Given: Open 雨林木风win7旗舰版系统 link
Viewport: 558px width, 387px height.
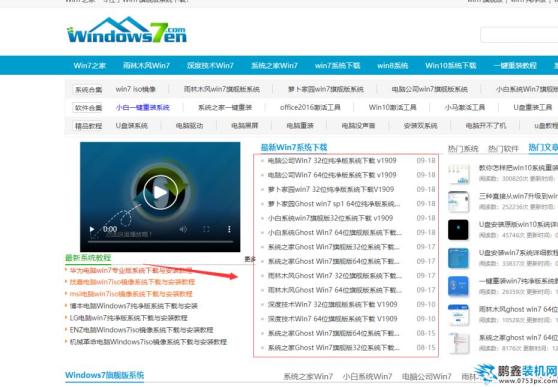Looking at the screenshot, I should tap(222, 89).
